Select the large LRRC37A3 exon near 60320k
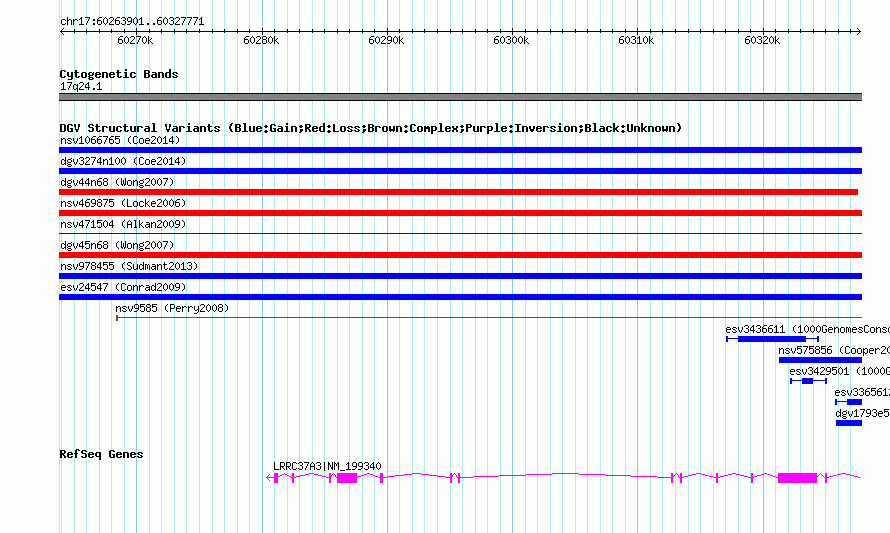 point(797,478)
